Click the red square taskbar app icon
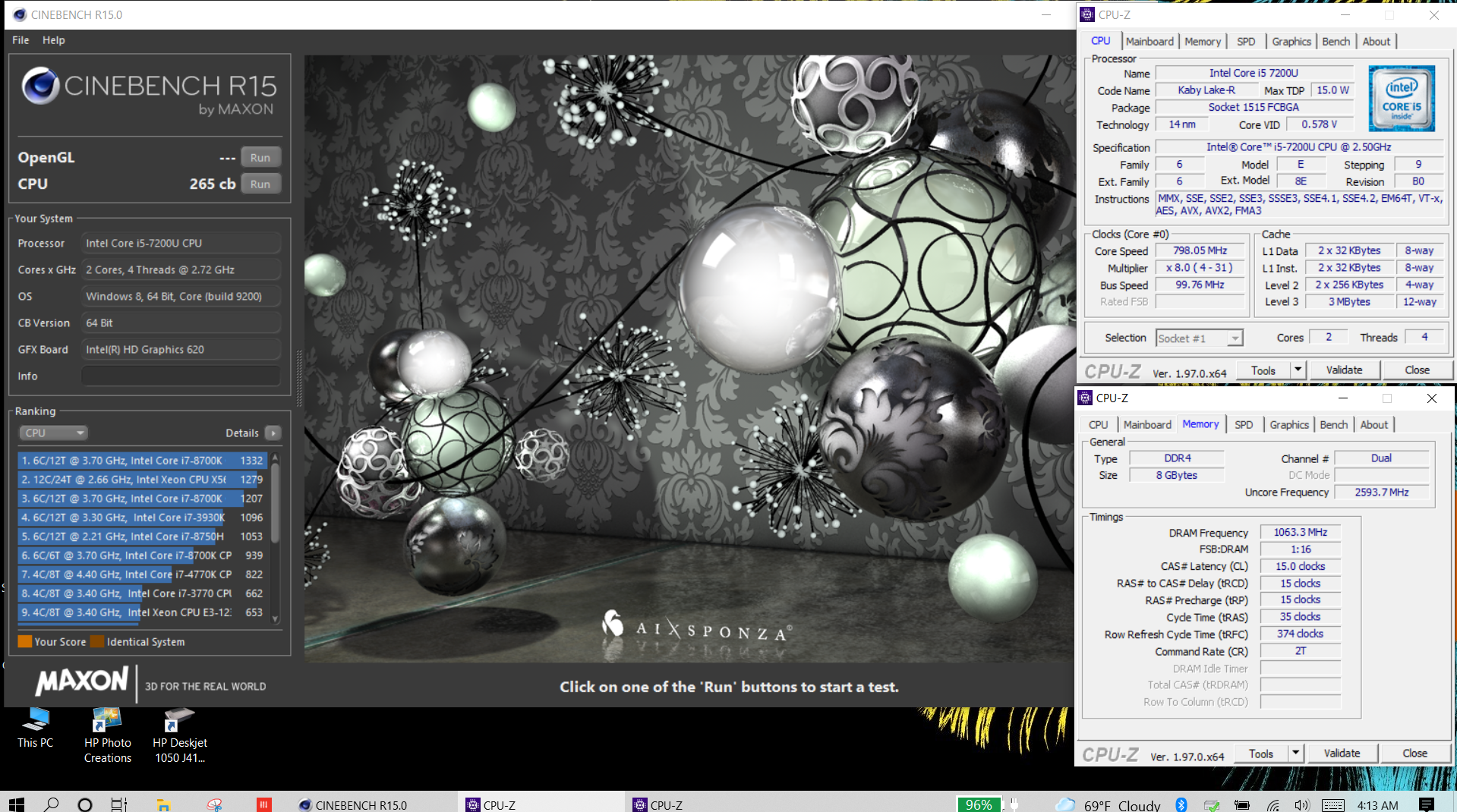1457x812 pixels. click(264, 804)
